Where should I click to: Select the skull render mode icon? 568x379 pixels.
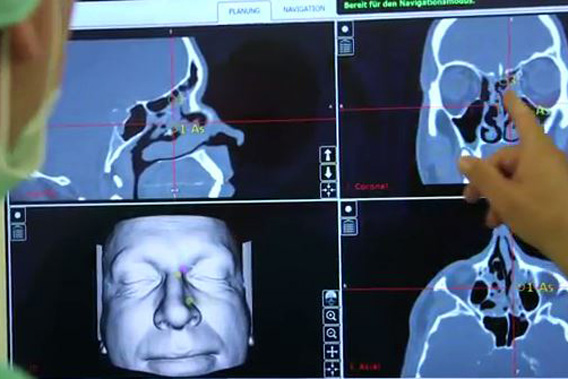pyautogui.click(x=331, y=298)
